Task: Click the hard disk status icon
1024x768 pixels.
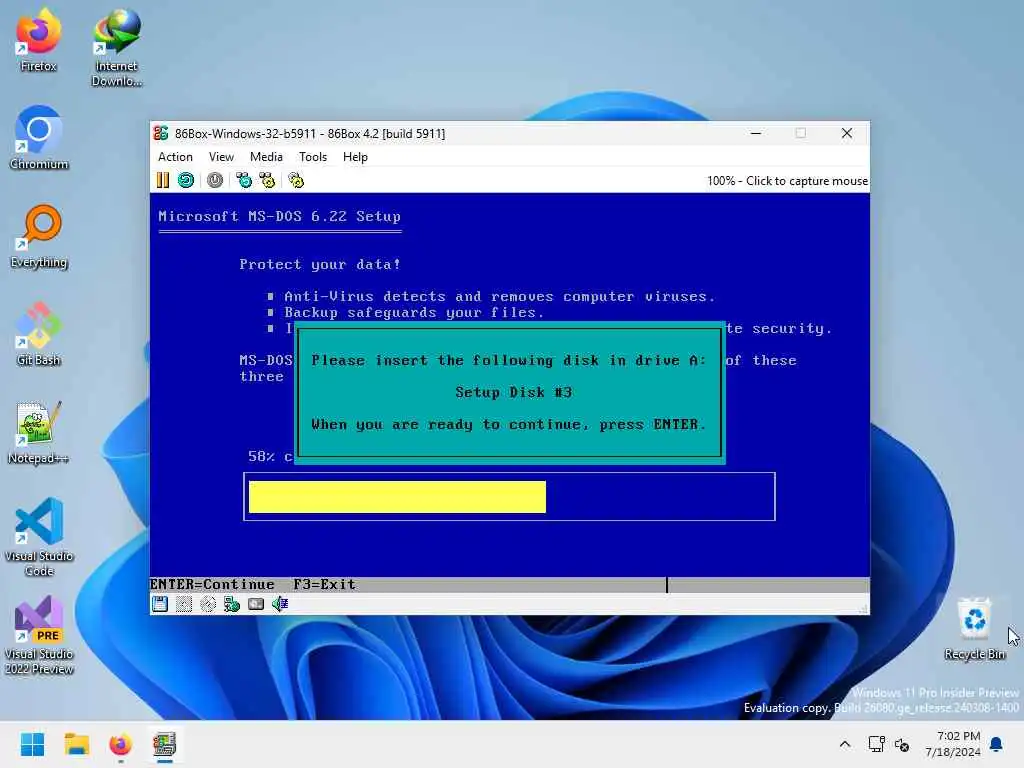Action: [x=256, y=604]
